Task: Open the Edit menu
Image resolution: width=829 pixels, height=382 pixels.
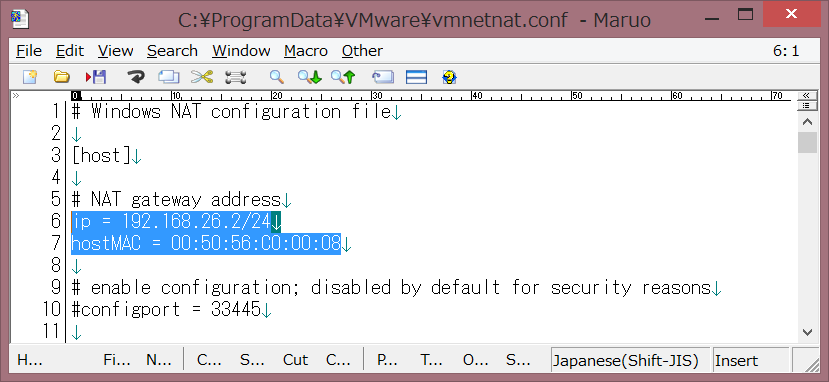Action: tap(70, 51)
